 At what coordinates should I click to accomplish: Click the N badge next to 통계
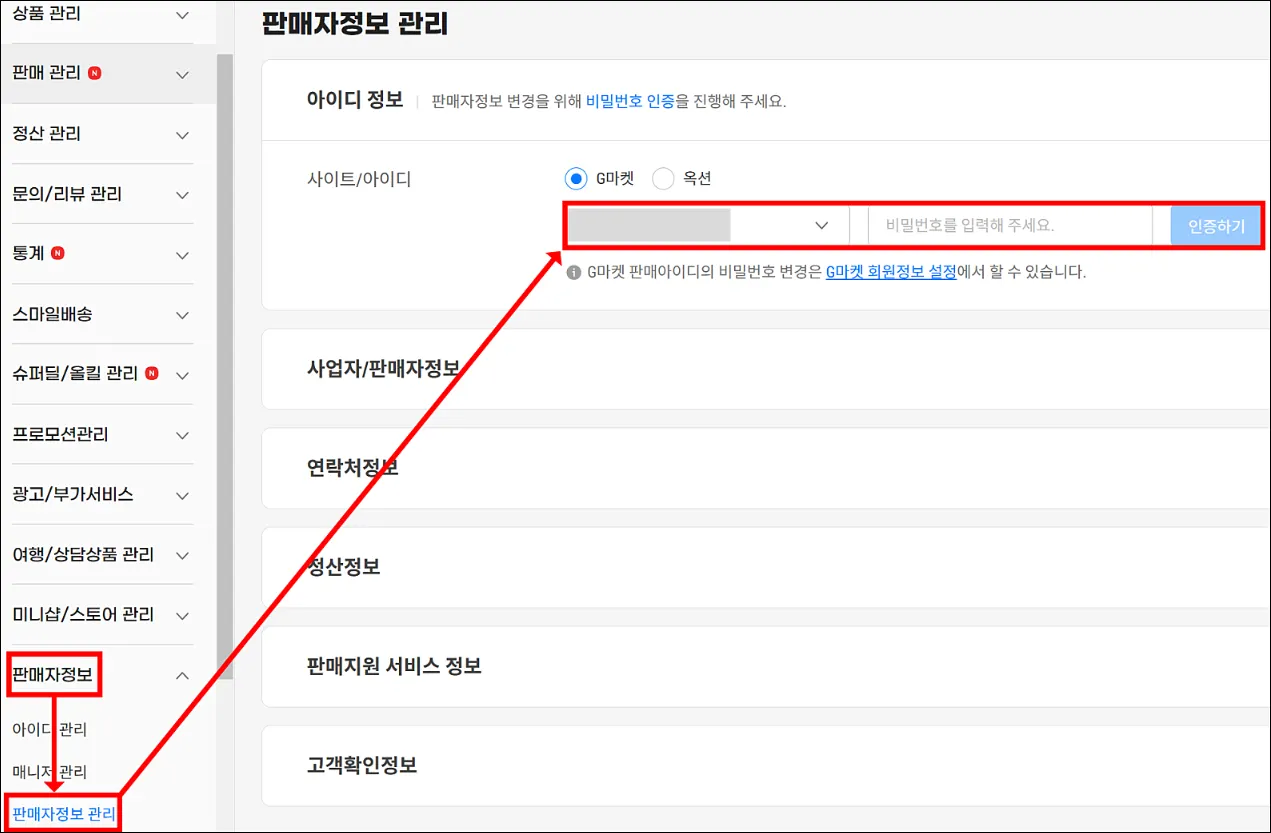point(57,253)
